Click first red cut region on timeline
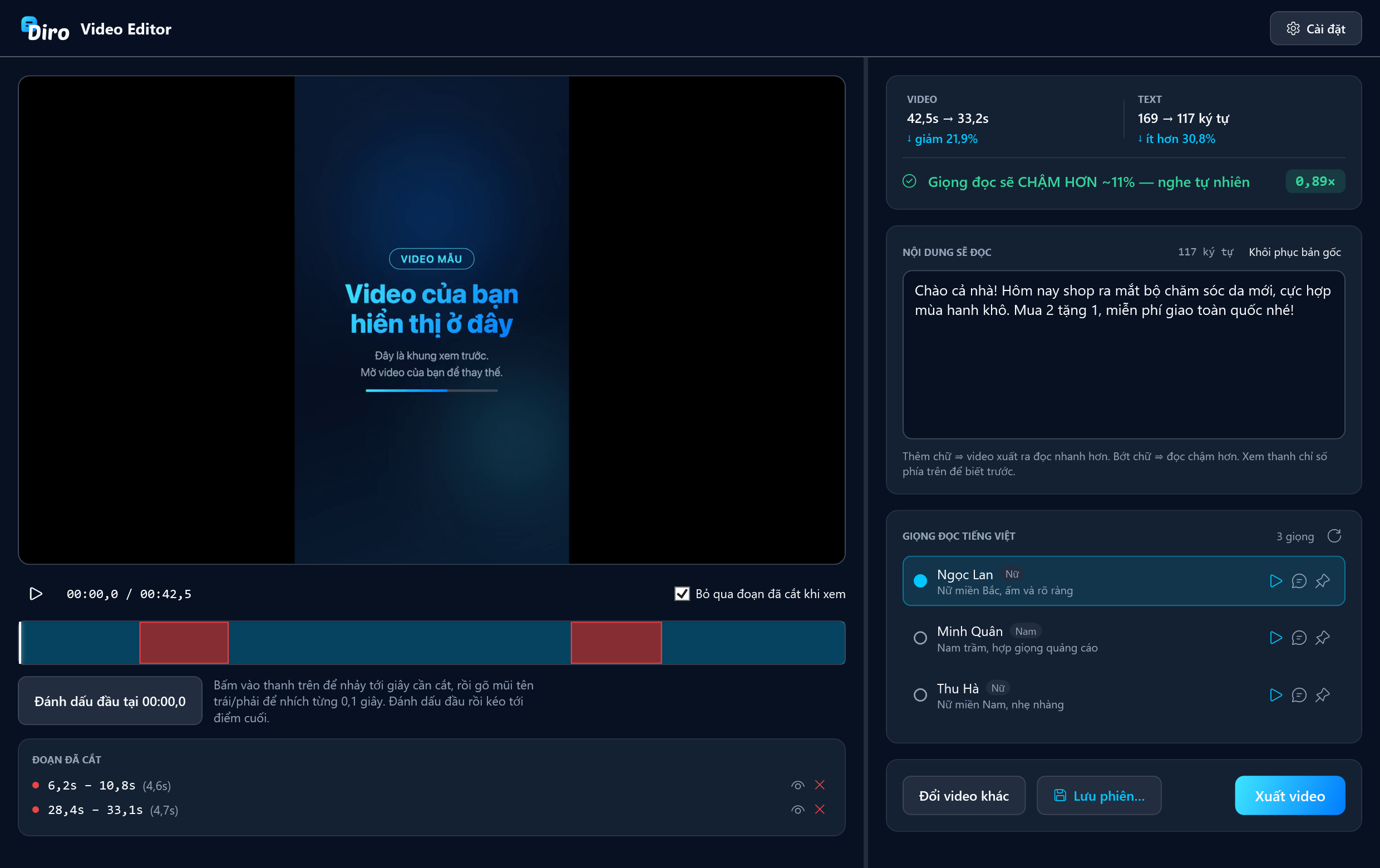Image resolution: width=1380 pixels, height=868 pixels. [x=184, y=642]
